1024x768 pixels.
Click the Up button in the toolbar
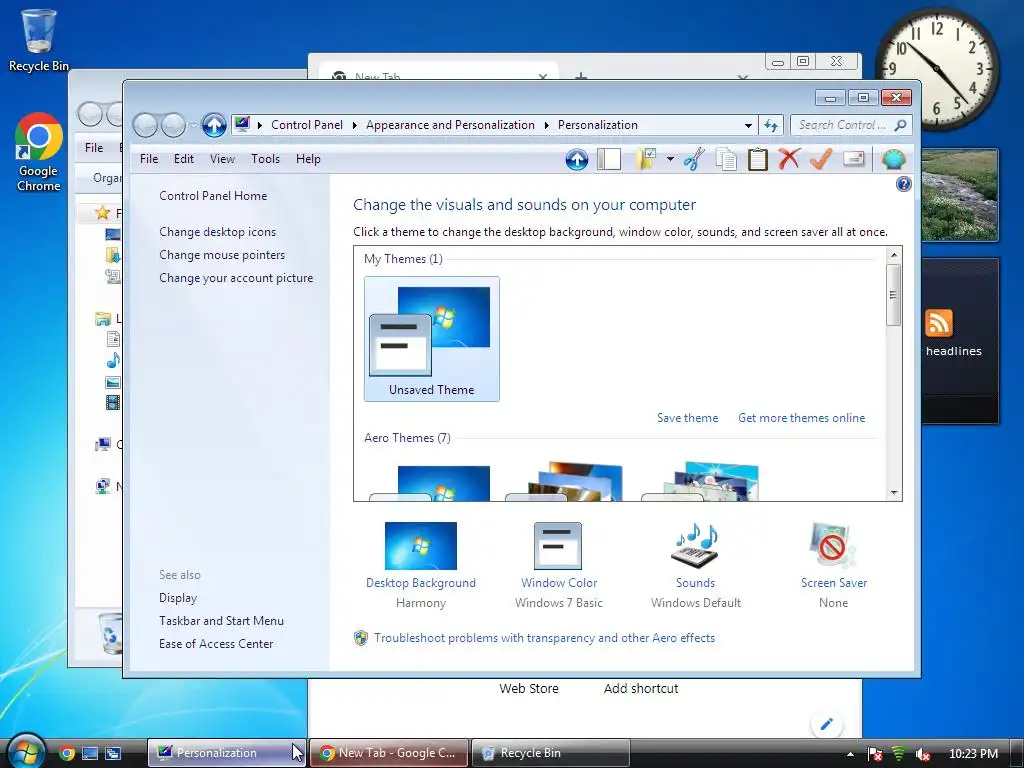(577, 159)
